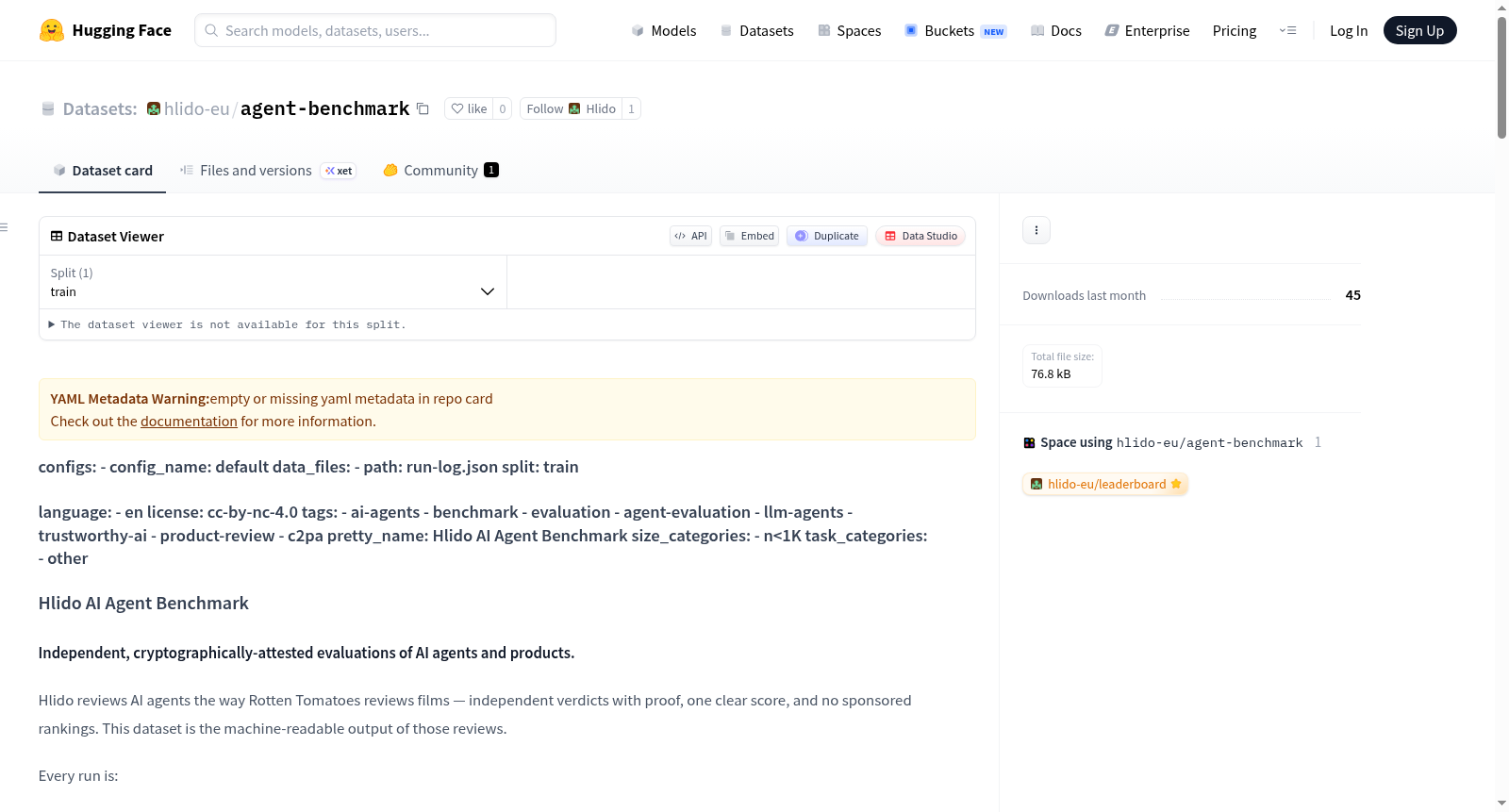Click the Total file size 76.8 kB box

(1062, 366)
